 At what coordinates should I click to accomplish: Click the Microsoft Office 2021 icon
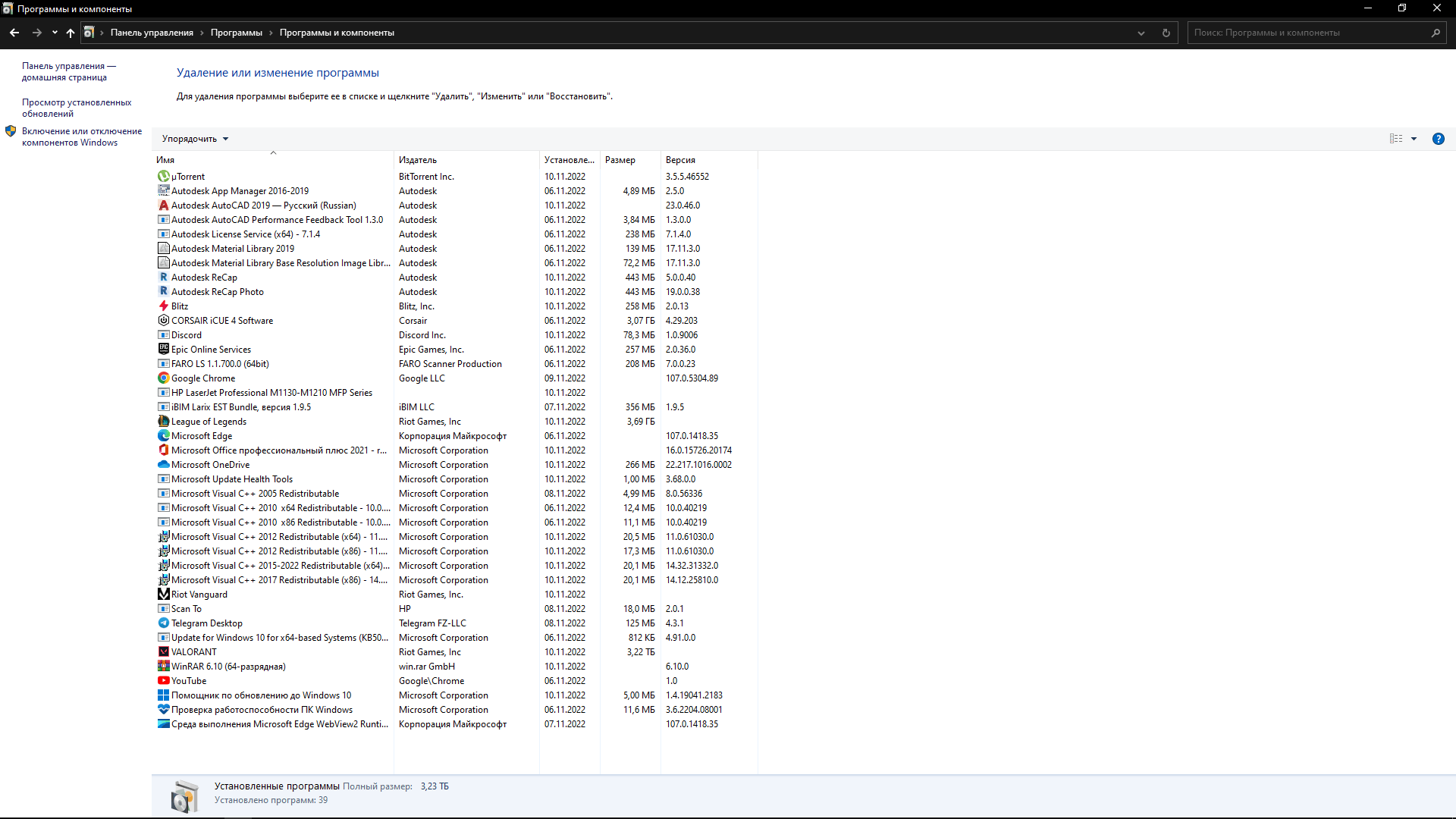[163, 450]
